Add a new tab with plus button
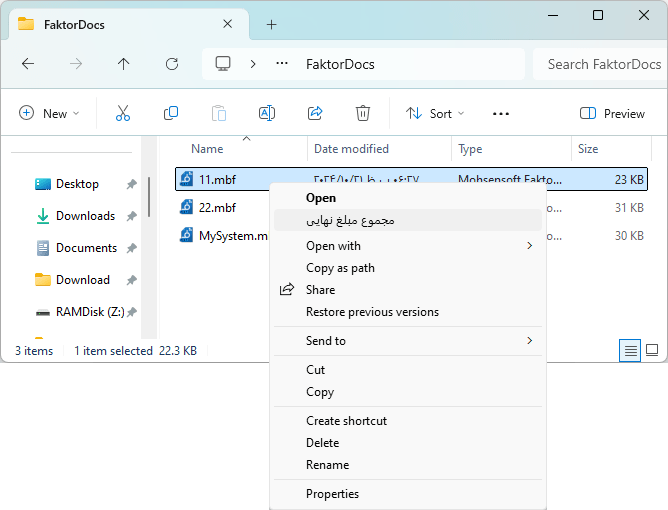Viewport: 668px width, 510px height. click(x=271, y=25)
